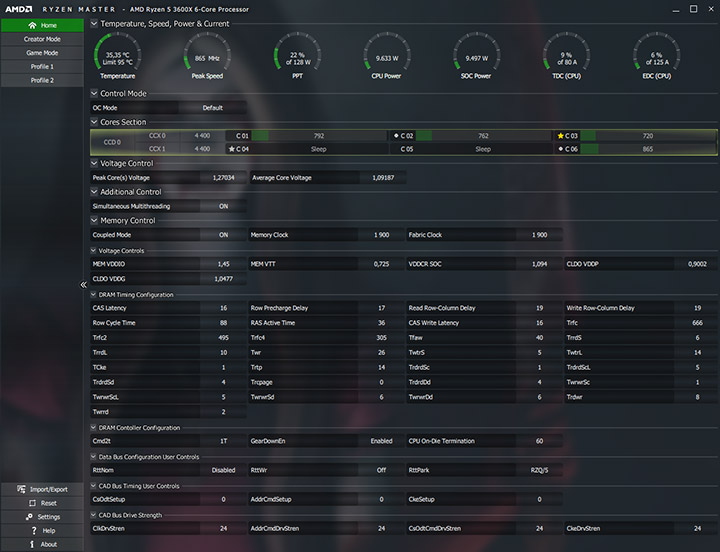Click the OC Mode Default value
Screen dimensions: 720x552
(212, 108)
